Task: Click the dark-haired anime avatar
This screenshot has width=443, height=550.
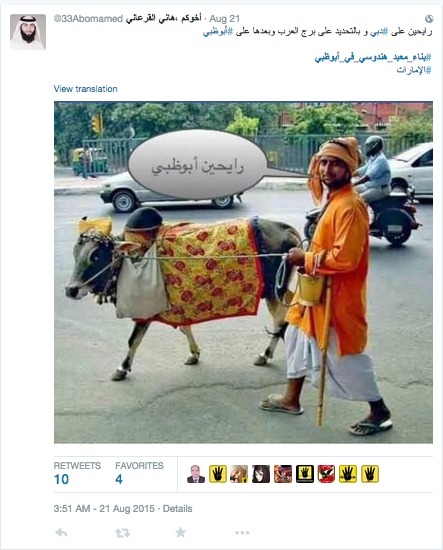Action: click(261, 474)
